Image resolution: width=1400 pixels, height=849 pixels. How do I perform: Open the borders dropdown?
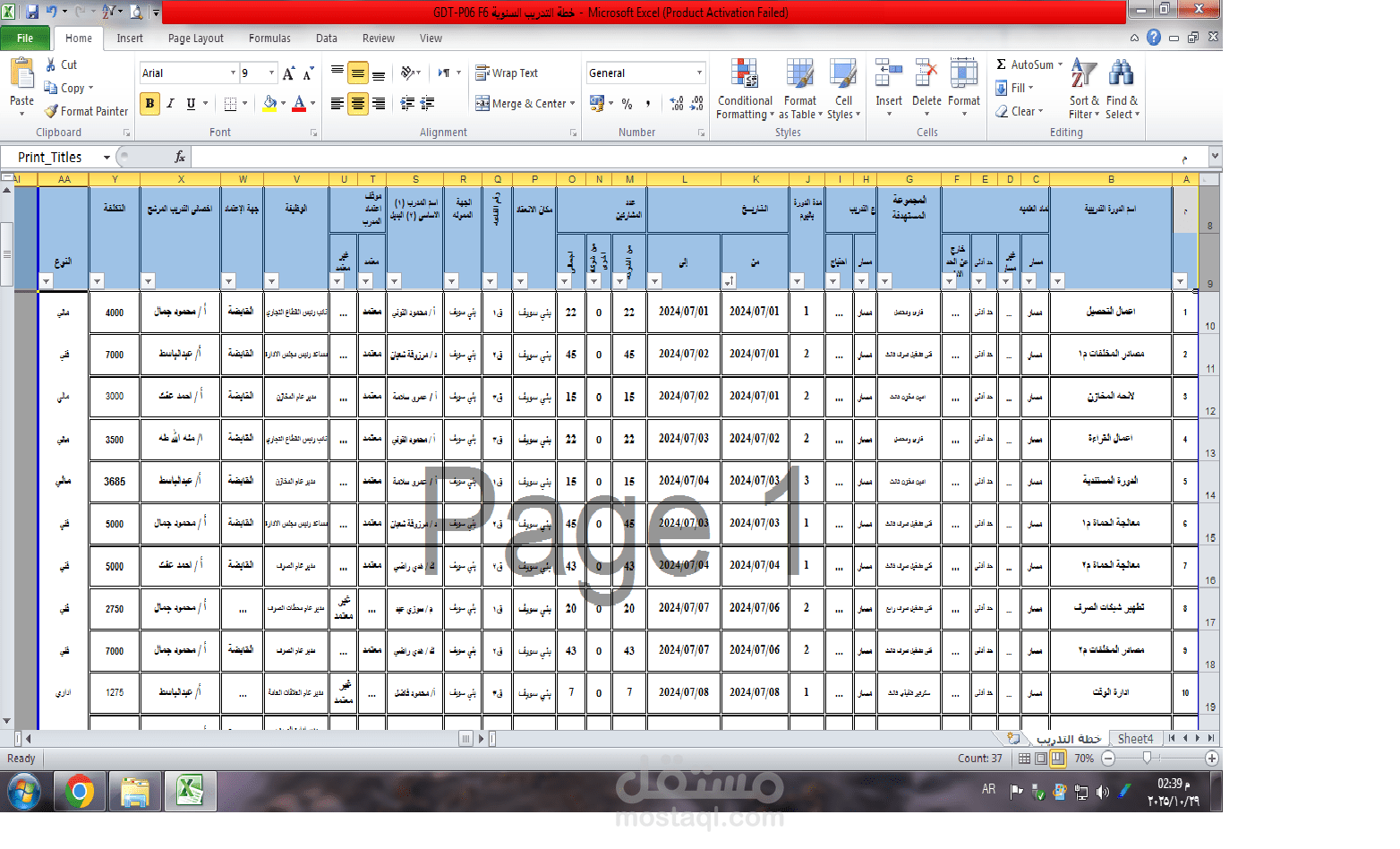244,103
